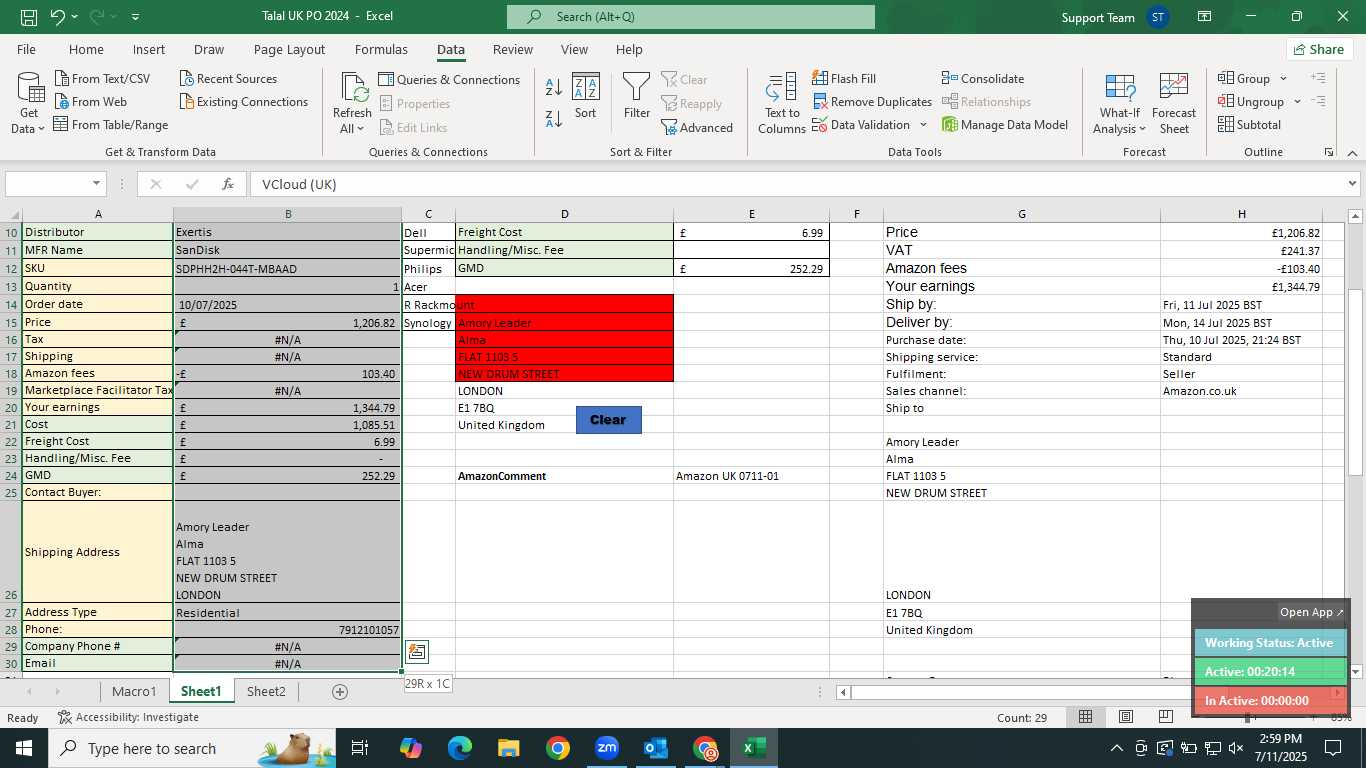
Task: Save the workbook
Action: [29, 17]
